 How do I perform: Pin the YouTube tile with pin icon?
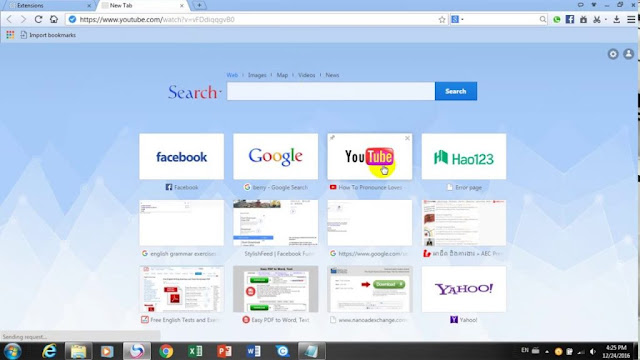tap(332, 138)
